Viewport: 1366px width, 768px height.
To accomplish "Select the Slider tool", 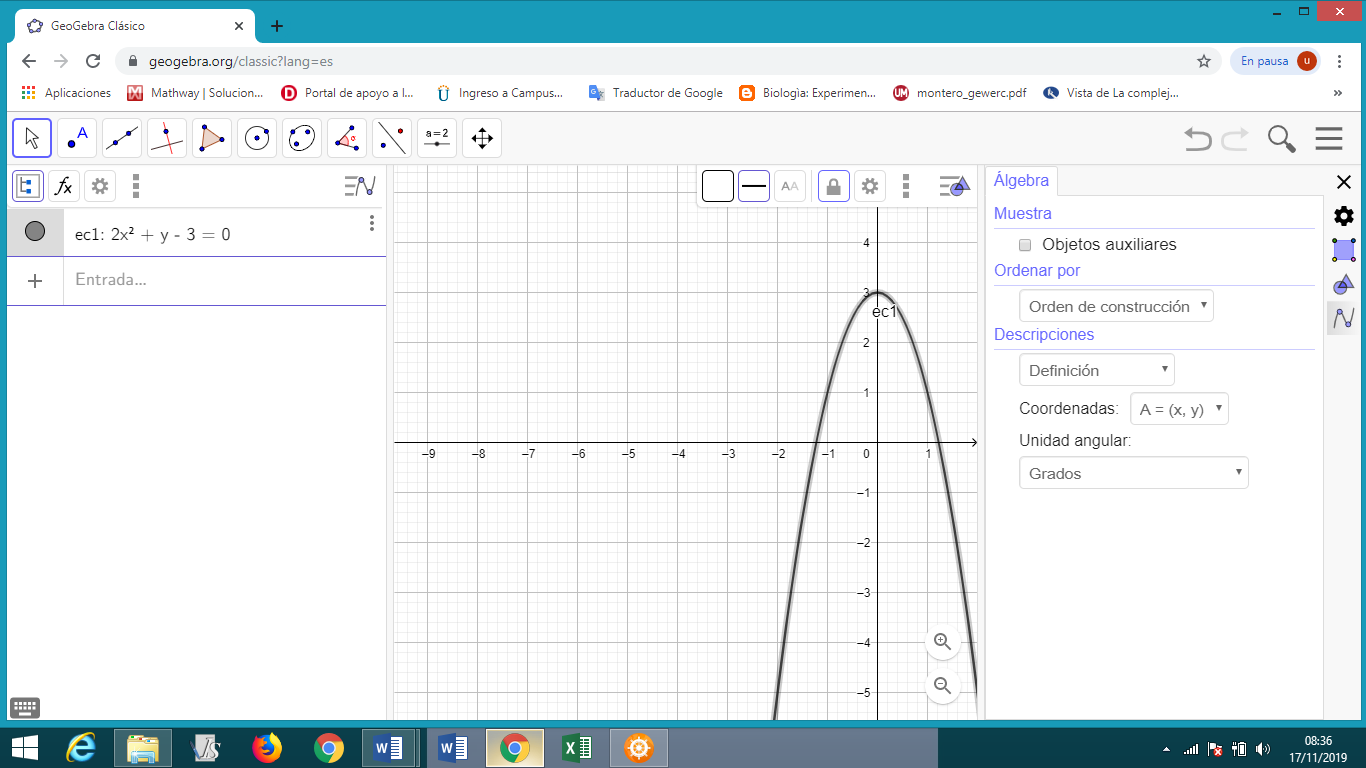I will [x=436, y=138].
